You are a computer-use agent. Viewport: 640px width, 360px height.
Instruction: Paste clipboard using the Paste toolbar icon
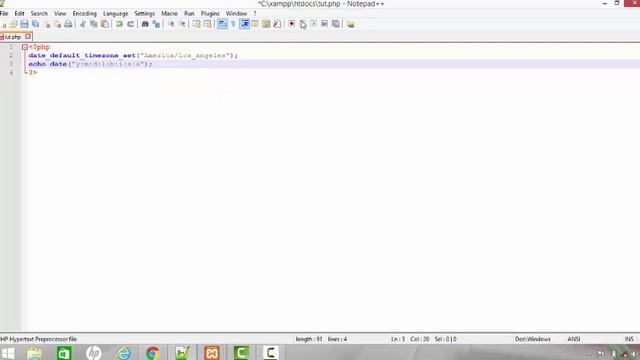104,24
